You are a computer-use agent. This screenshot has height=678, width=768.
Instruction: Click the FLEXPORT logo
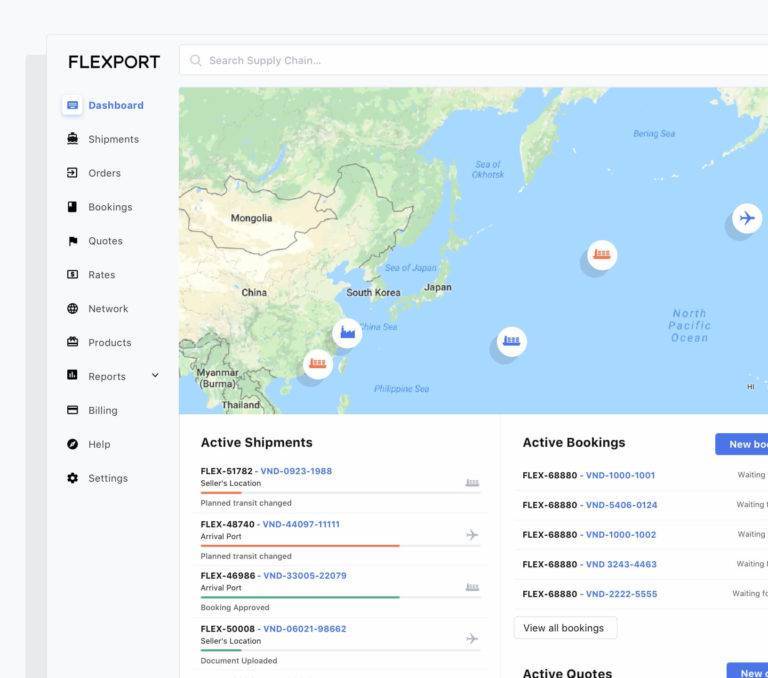[114, 62]
